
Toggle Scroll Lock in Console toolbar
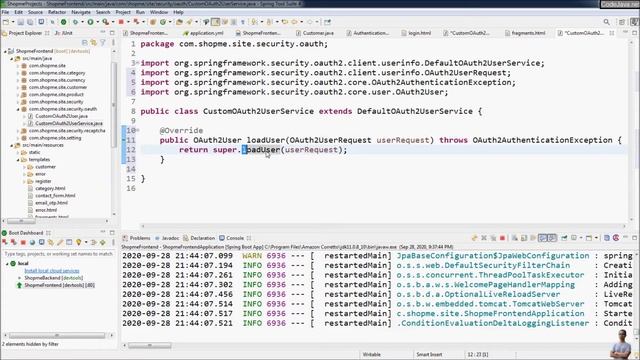(524, 238)
